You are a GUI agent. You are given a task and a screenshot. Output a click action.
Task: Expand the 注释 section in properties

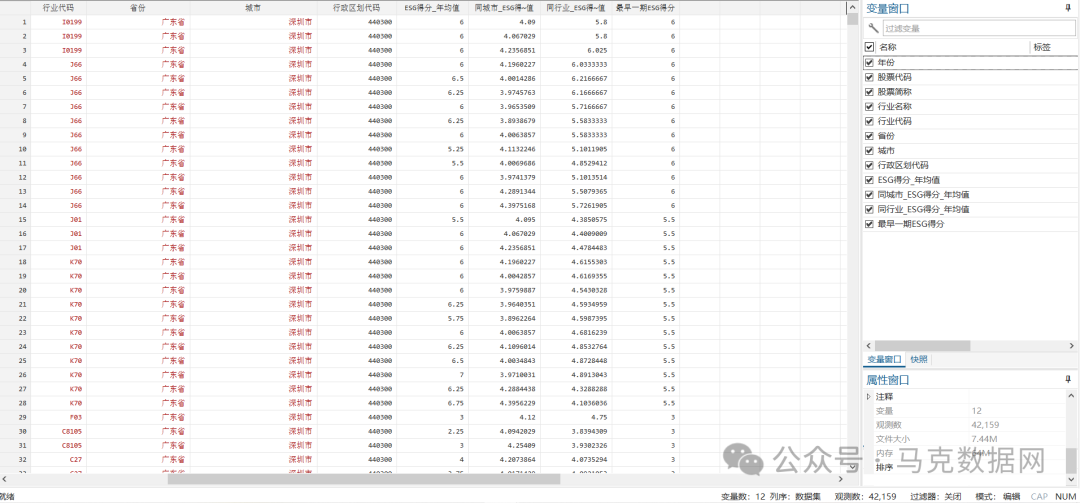click(x=868, y=397)
